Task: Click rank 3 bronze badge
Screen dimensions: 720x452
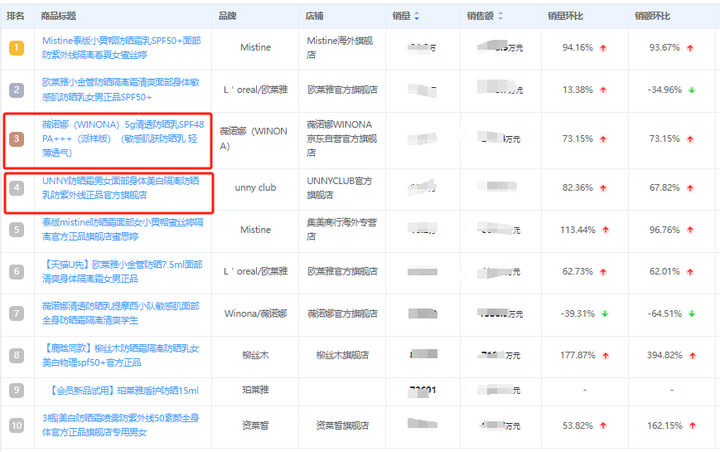Action: click(x=17, y=139)
